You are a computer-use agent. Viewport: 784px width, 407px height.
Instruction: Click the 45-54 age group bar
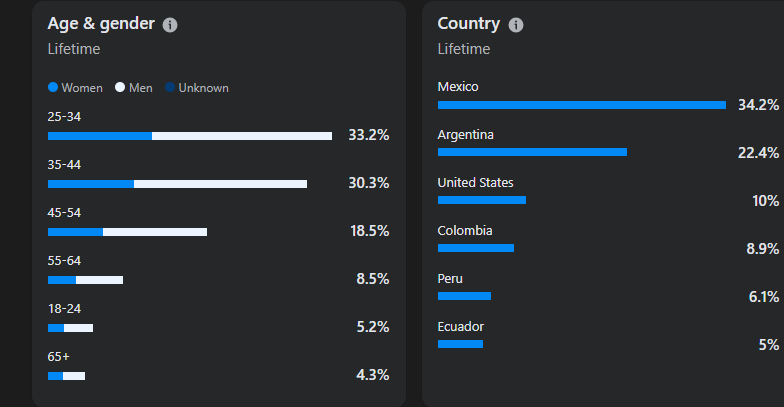pyautogui.click(x=127, y=232)
